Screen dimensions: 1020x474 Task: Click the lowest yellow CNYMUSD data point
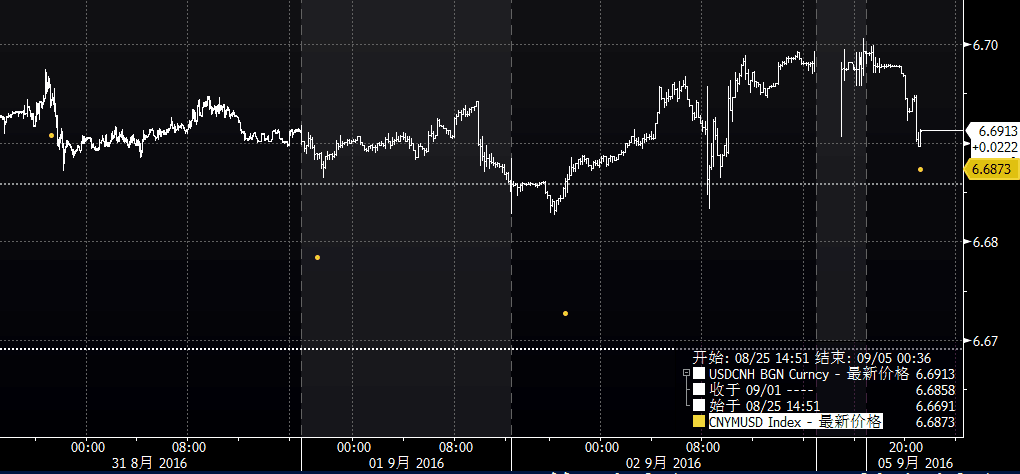(565, 314)
